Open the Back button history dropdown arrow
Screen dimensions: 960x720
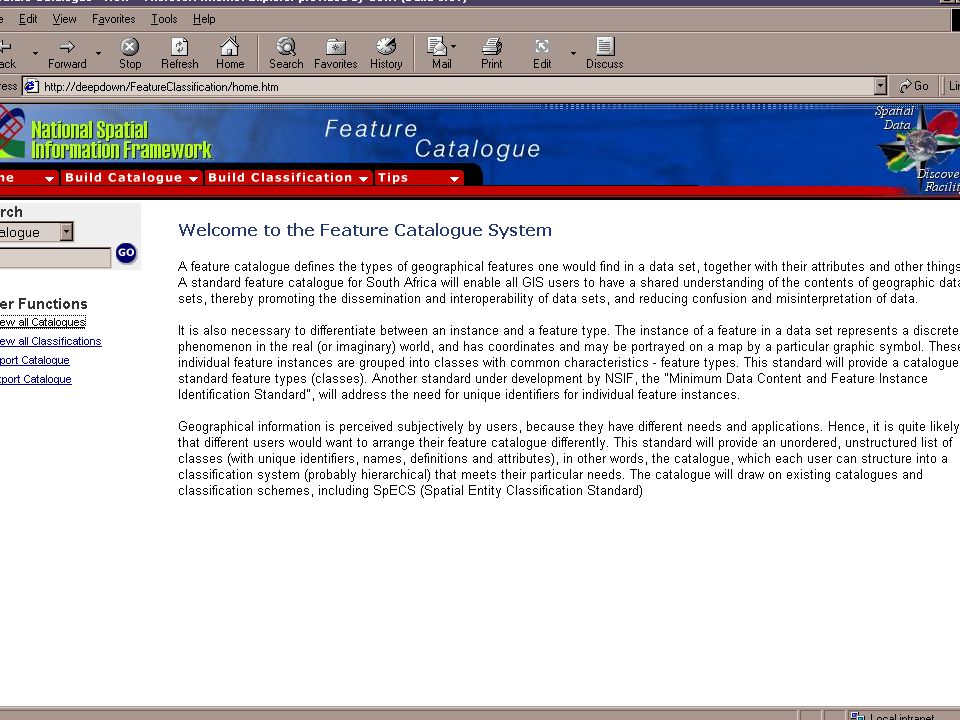pos(35,53)
